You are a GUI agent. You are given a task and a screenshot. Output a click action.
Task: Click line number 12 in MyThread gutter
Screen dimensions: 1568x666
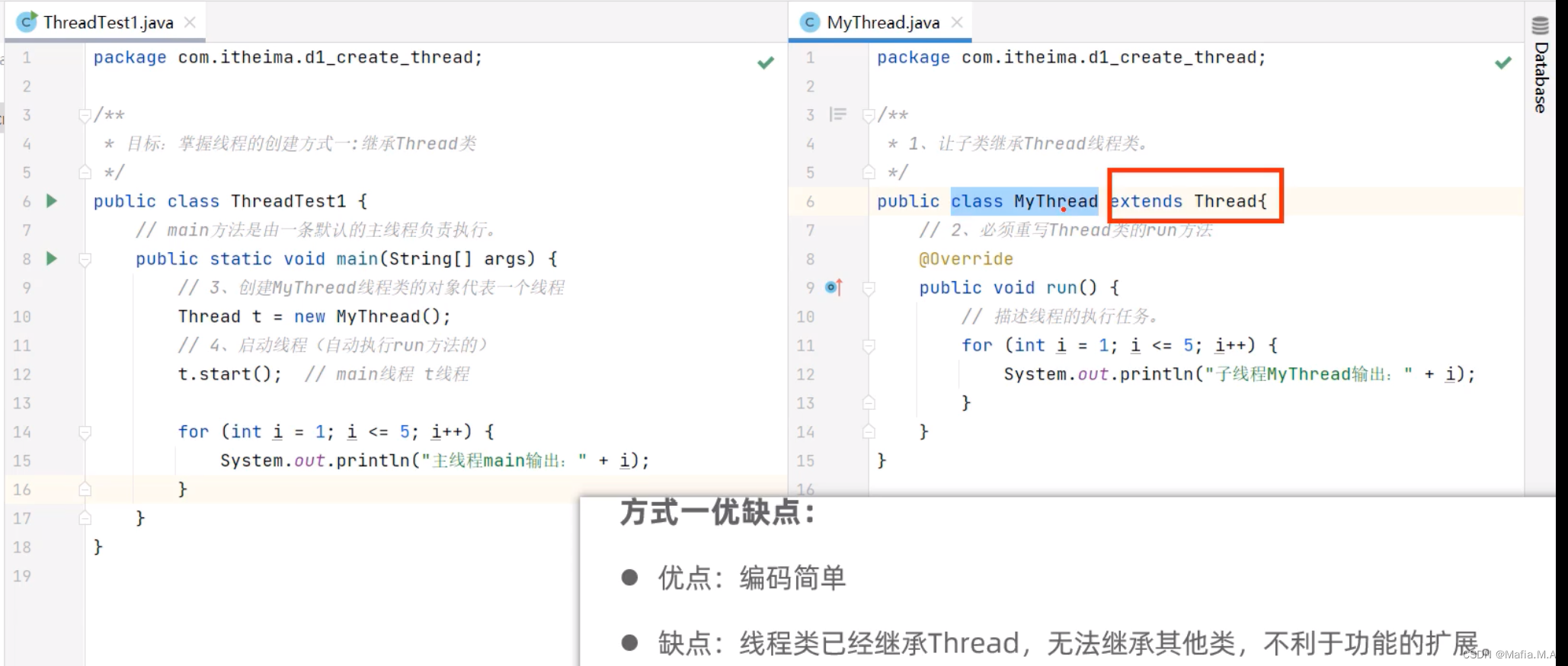(x=805, y=374)
